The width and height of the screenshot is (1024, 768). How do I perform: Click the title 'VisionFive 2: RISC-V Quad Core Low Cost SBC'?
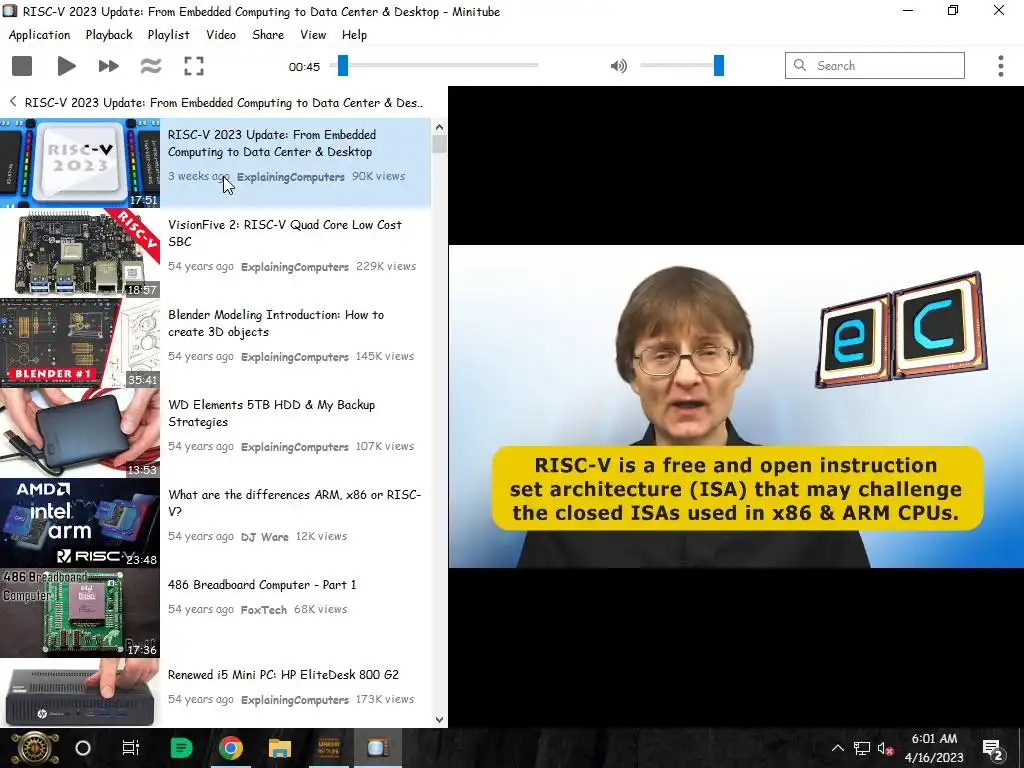[x=285, y=233]
